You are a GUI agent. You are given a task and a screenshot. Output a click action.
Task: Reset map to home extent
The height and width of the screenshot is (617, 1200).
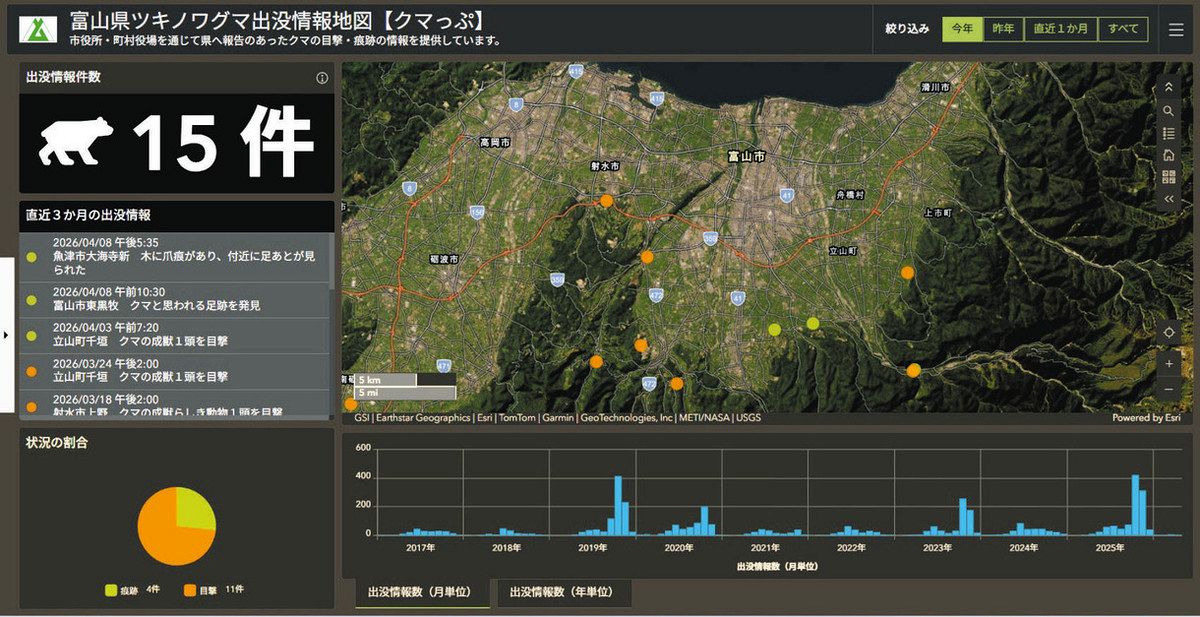tap(1168, 155)
